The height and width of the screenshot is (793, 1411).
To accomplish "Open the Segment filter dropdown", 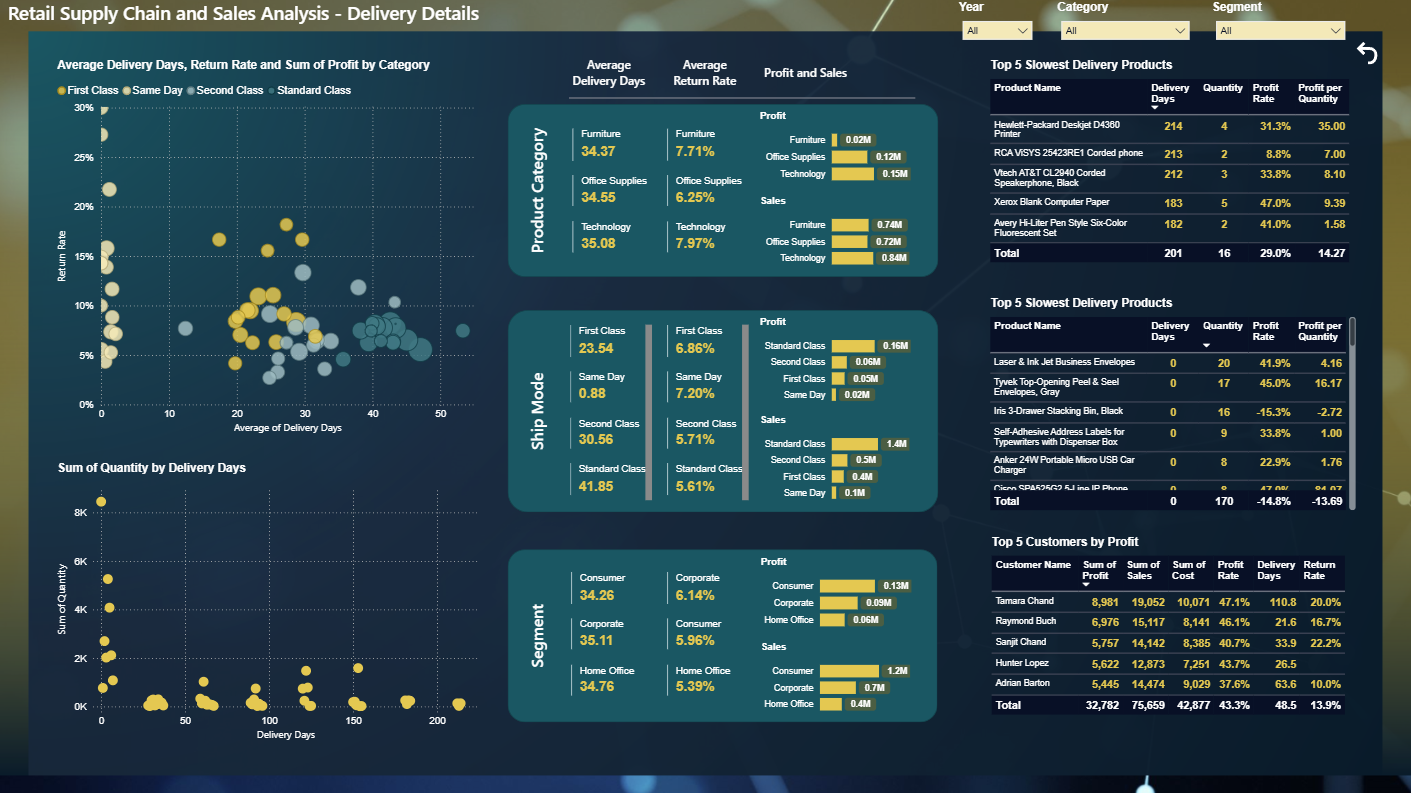I will [1280, 31].
